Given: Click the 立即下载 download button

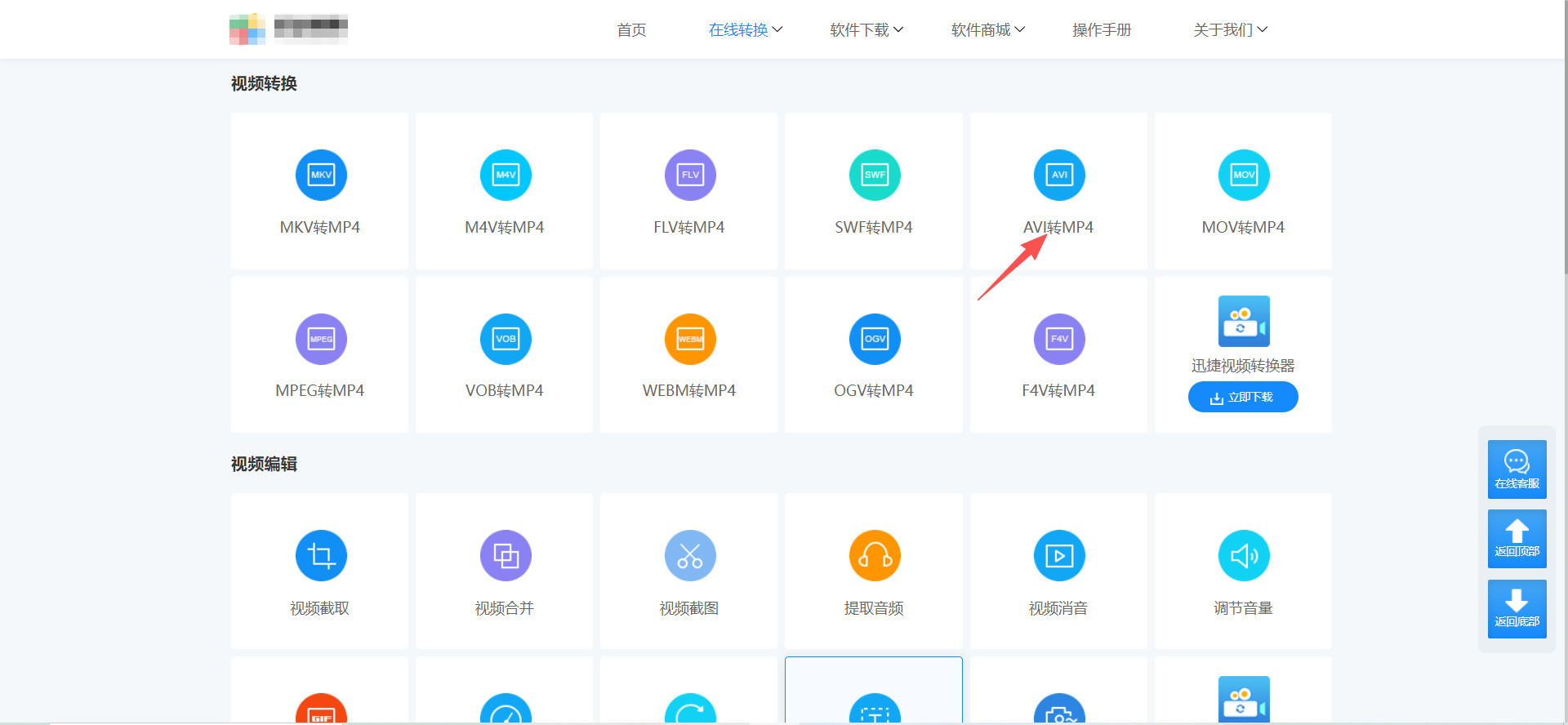Looking at the screenshot, I should click(1243, 397).
